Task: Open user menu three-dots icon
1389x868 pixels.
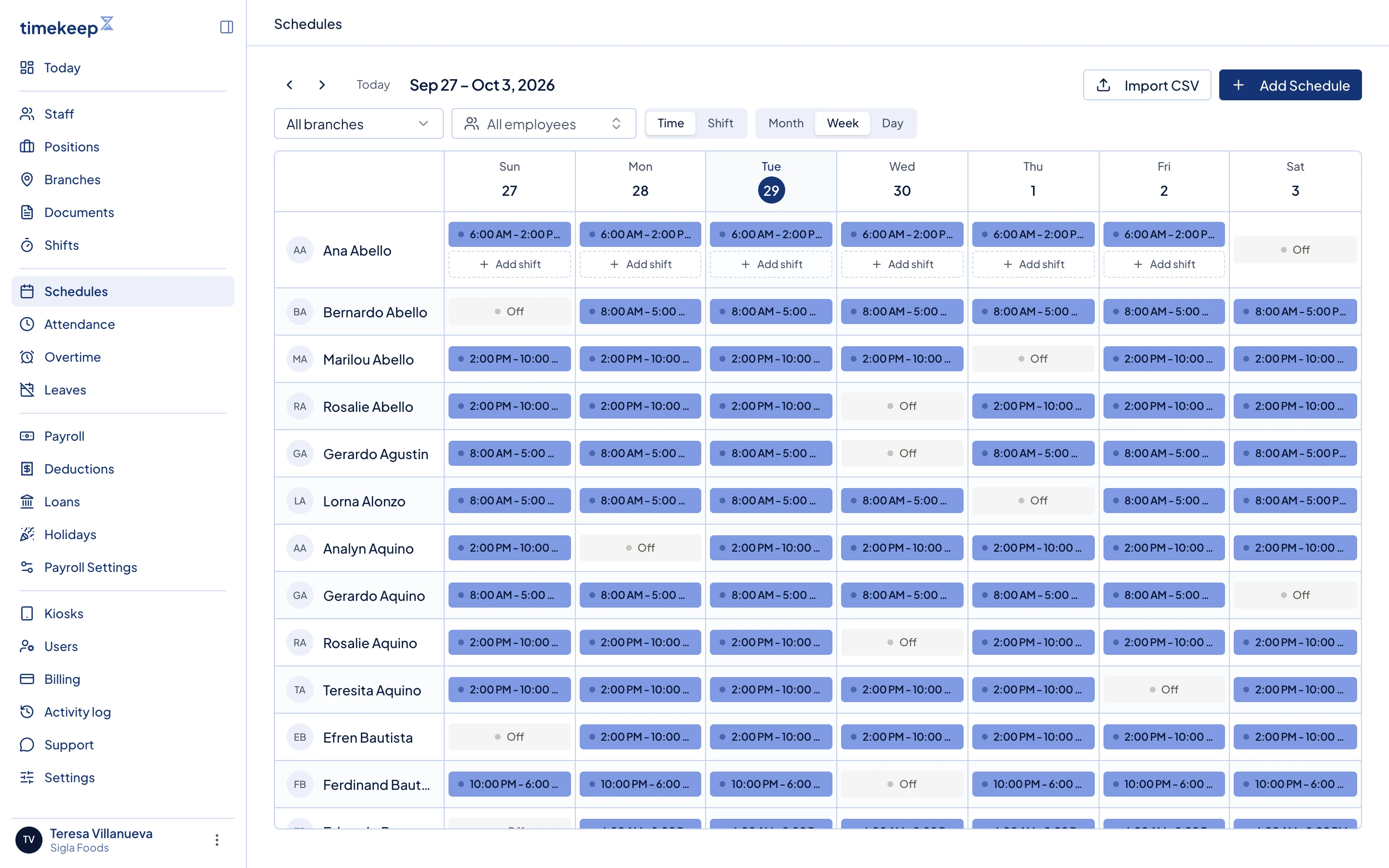Action: pyautogui.click(x=217, y=840)
